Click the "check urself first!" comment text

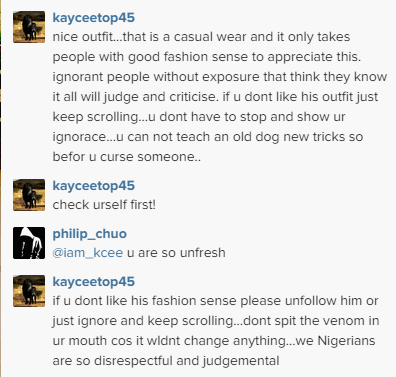click(104, 205)
